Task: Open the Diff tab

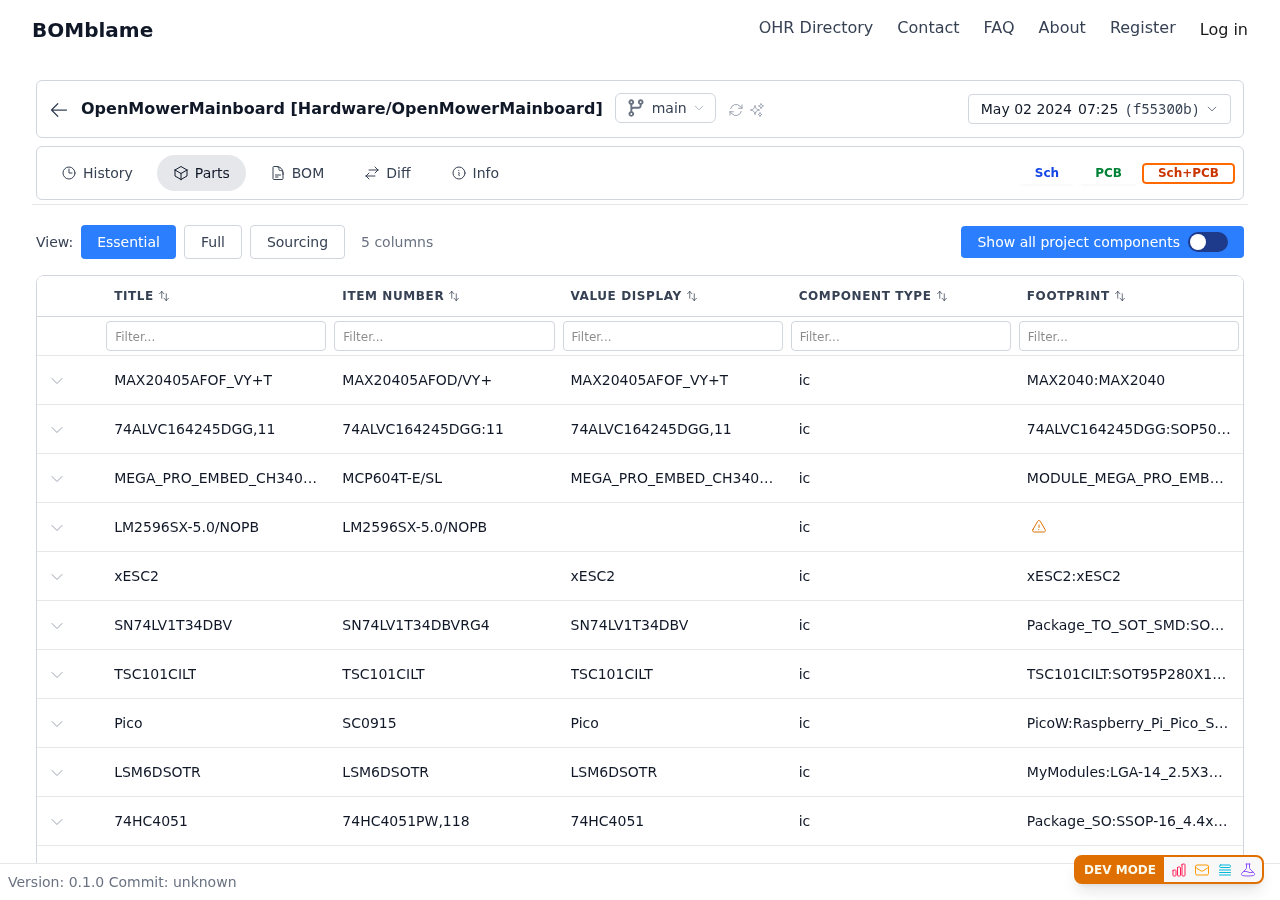Action: pos(387,173)
